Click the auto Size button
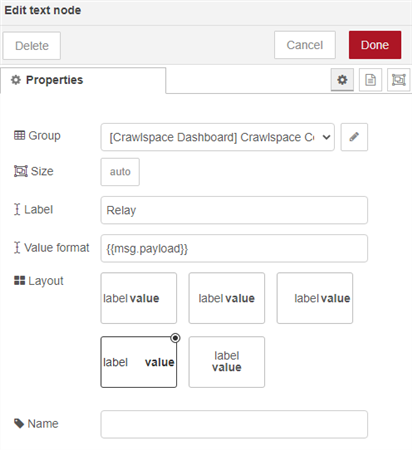 [120, 172]
